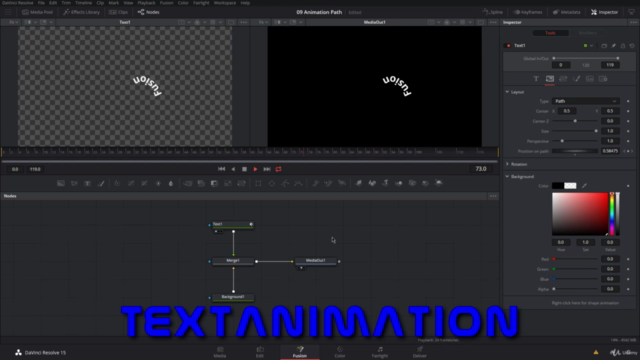Image resolution: width=640 pixels, height=360 pixels.
Task: Click the reset icon in Text1 inspector header
Action: point(632,46)
